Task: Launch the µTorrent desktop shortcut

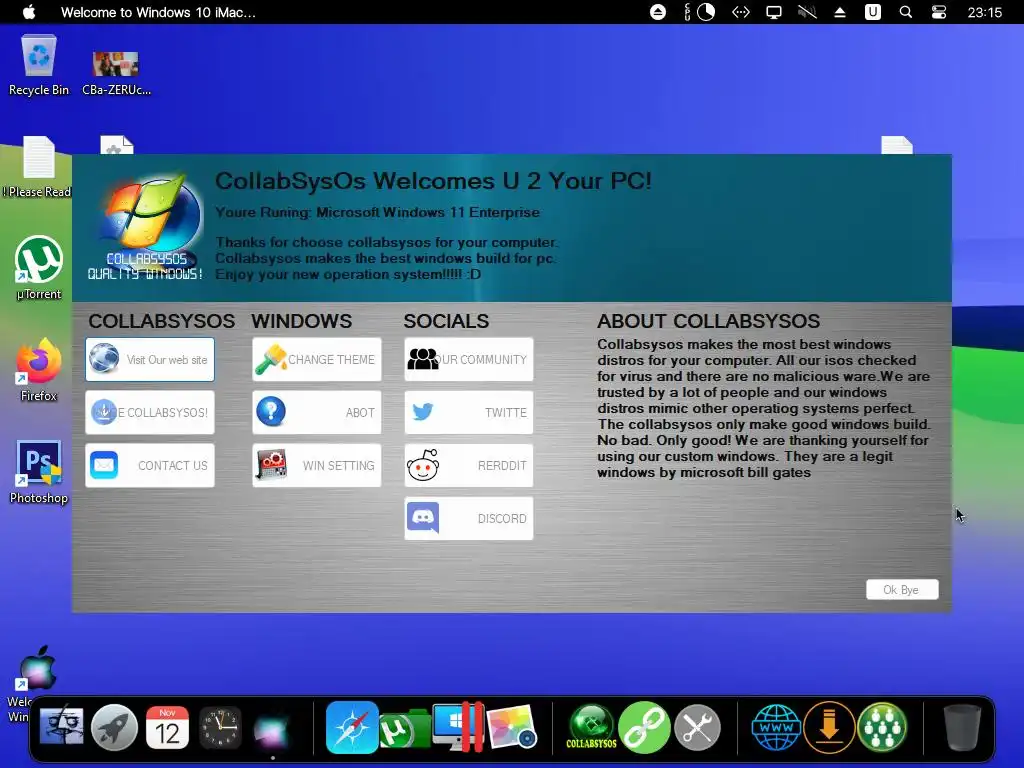Action: point(39,267)
